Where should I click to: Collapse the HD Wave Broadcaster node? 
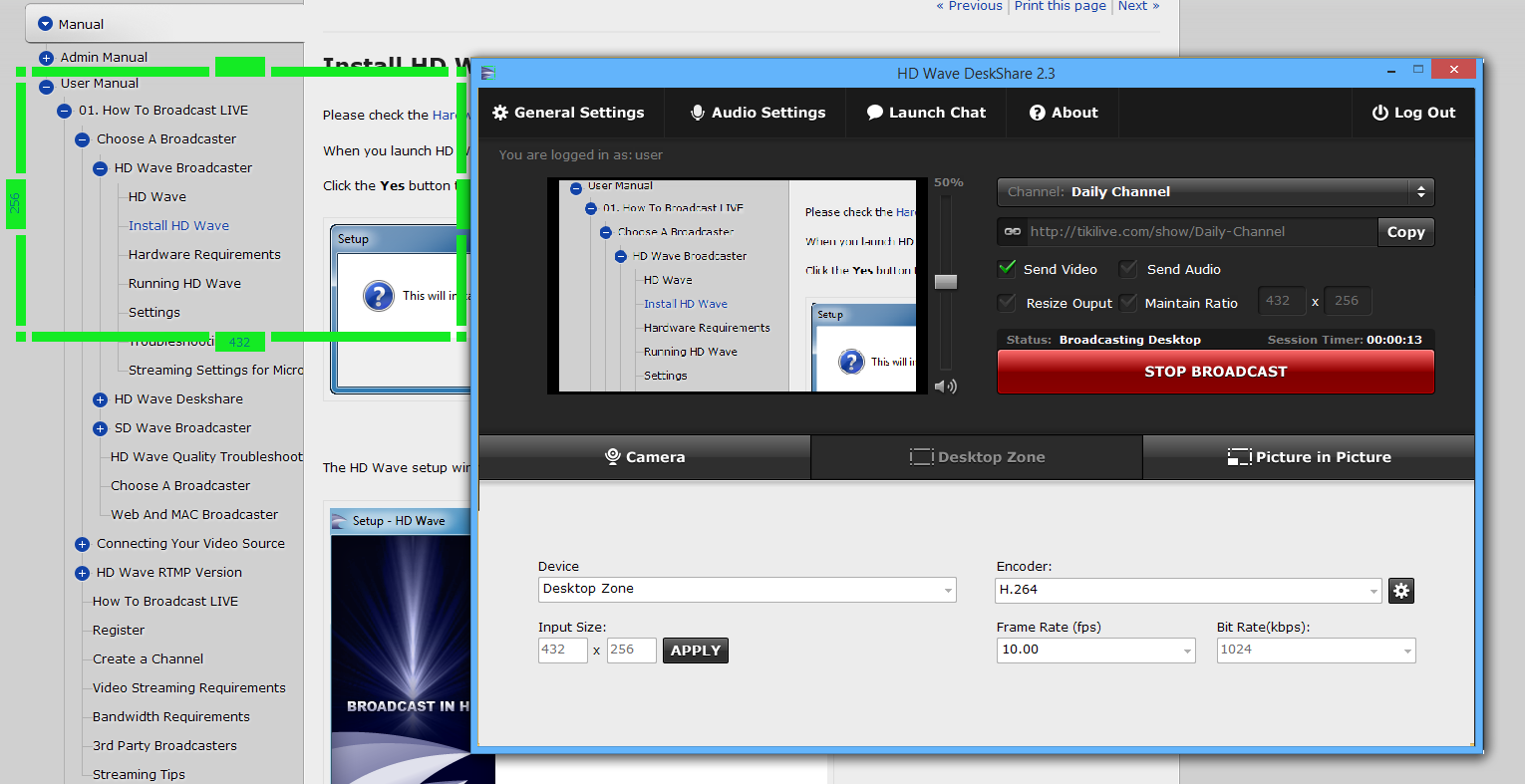100,168
